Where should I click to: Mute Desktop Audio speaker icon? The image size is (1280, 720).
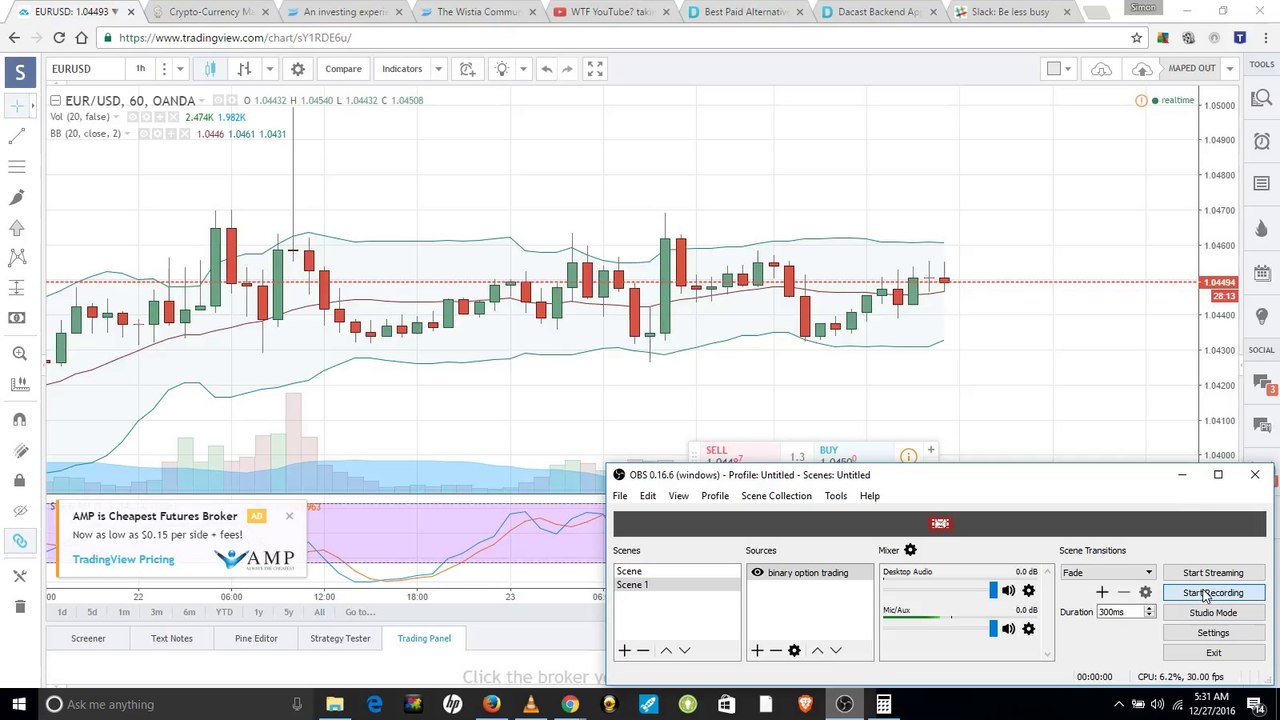[x=1008, y=591]
